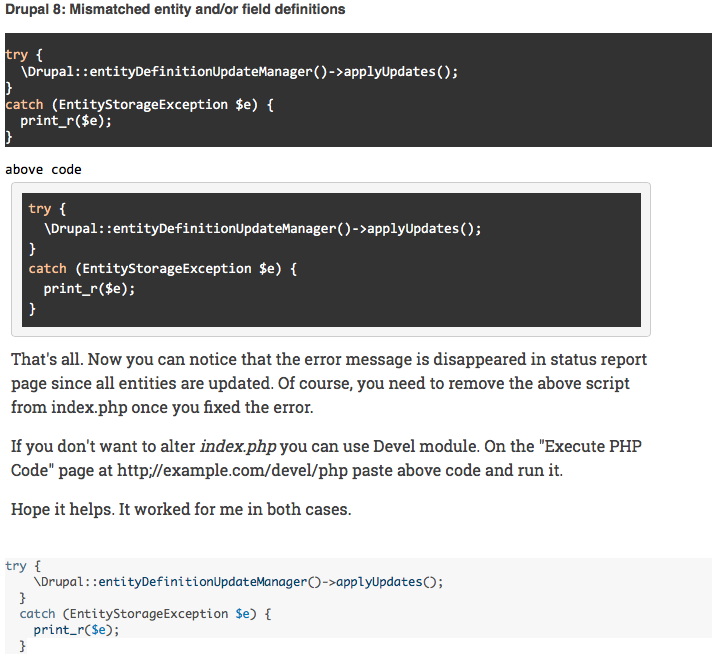Image resolution: width=712 pixels, height=671 pixels.
Task: Click blue $e variable in bottom catch line
Action: tap(242, 614)
